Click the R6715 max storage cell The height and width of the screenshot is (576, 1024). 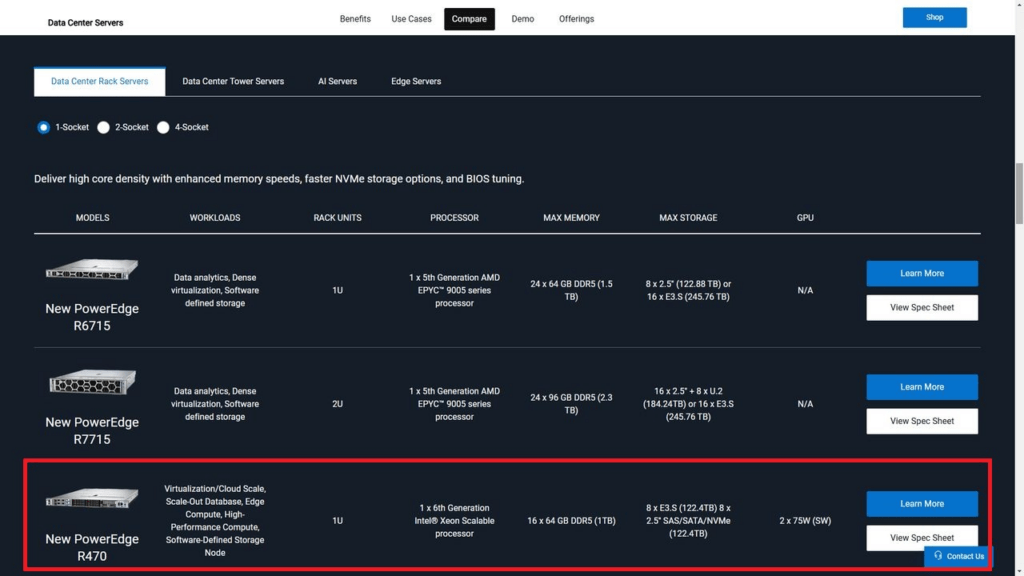click(x=688, y=291)
